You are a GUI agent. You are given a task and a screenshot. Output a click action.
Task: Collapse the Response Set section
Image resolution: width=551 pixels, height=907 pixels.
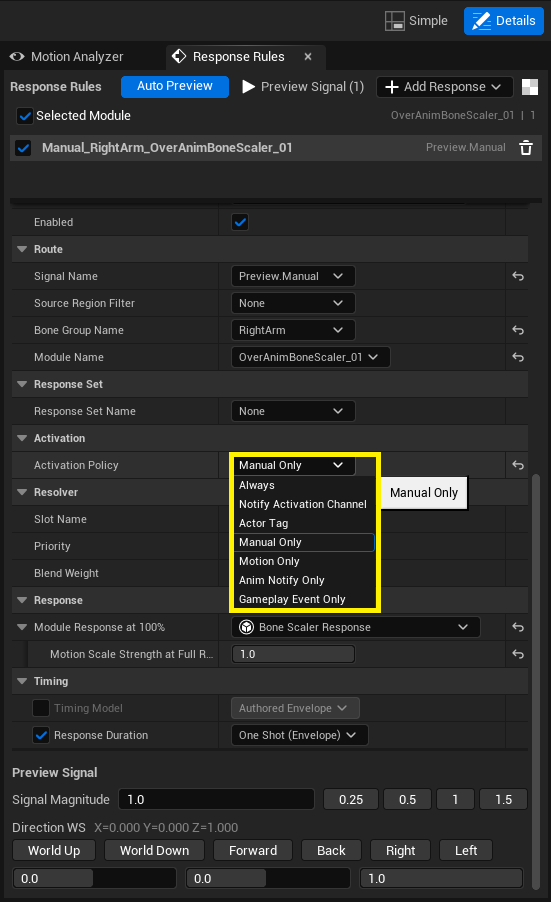point(22,384)
